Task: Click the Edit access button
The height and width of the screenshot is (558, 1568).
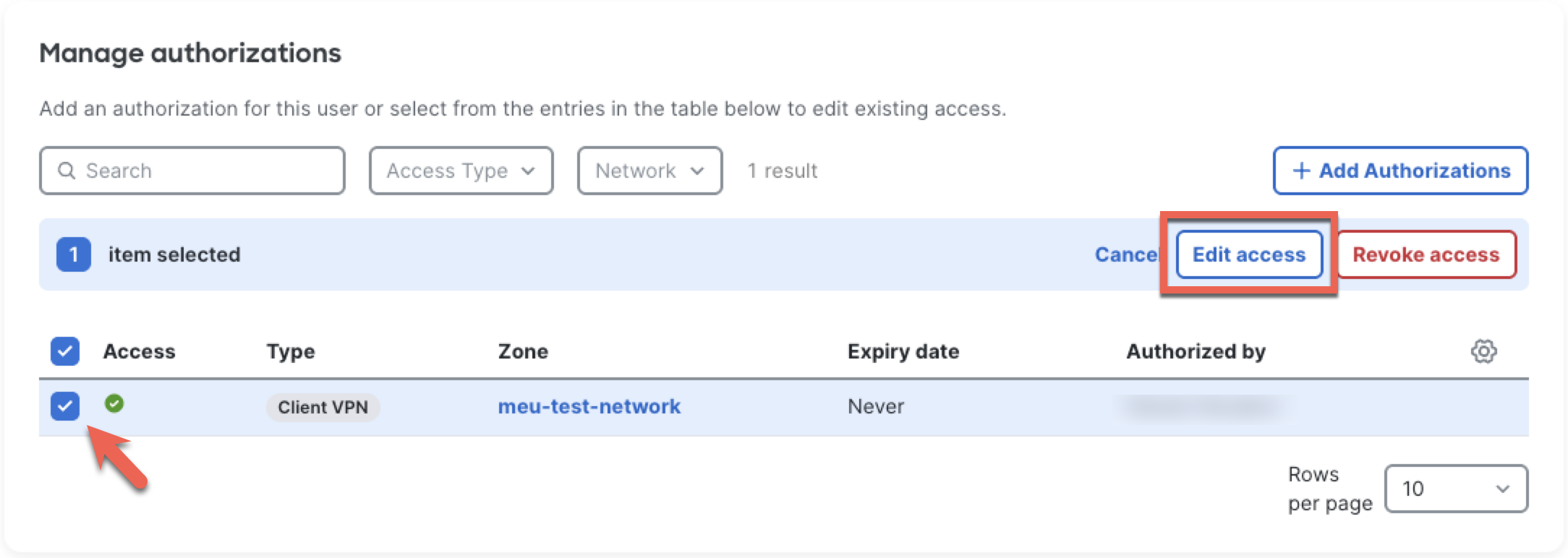Action: pos(1249,254)
